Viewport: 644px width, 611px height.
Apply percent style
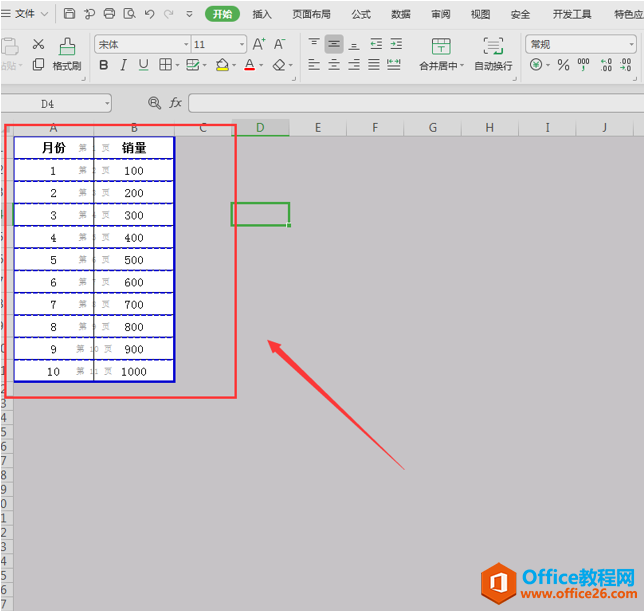pyautogui.click(x=563, y=64)
